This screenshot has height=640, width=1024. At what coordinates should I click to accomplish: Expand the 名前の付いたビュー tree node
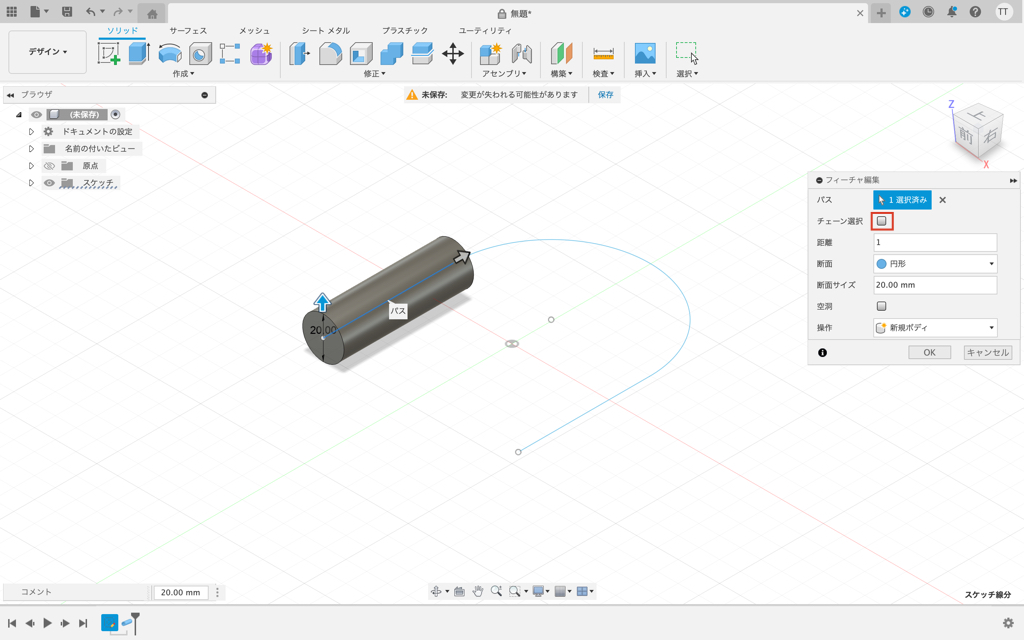[x=31, y=149]
